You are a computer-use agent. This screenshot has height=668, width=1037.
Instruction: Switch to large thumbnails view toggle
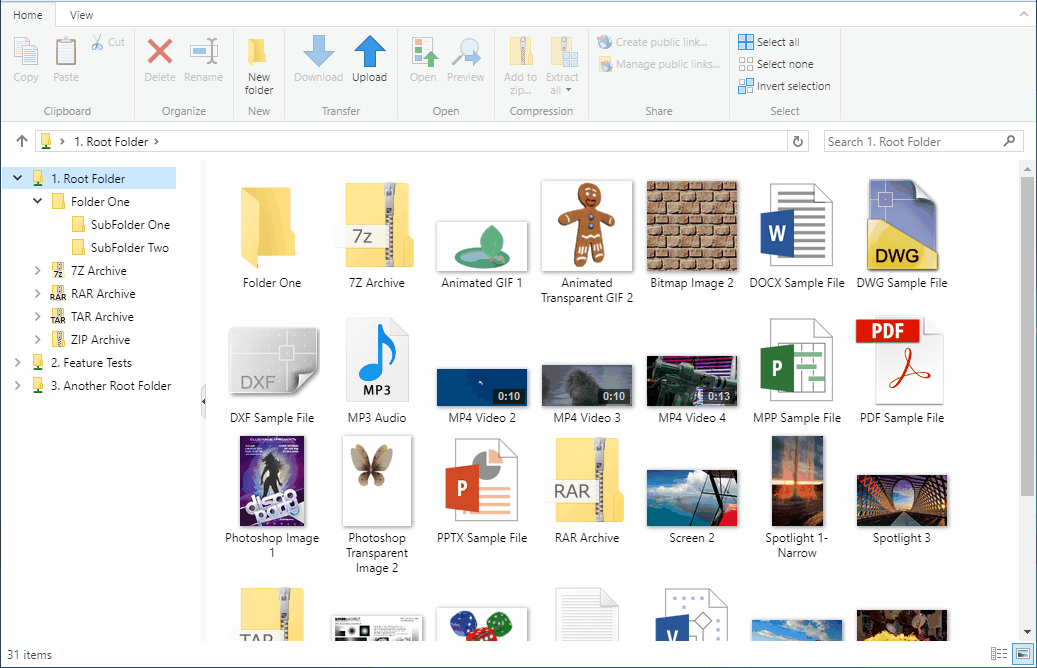coord(1022,654)
